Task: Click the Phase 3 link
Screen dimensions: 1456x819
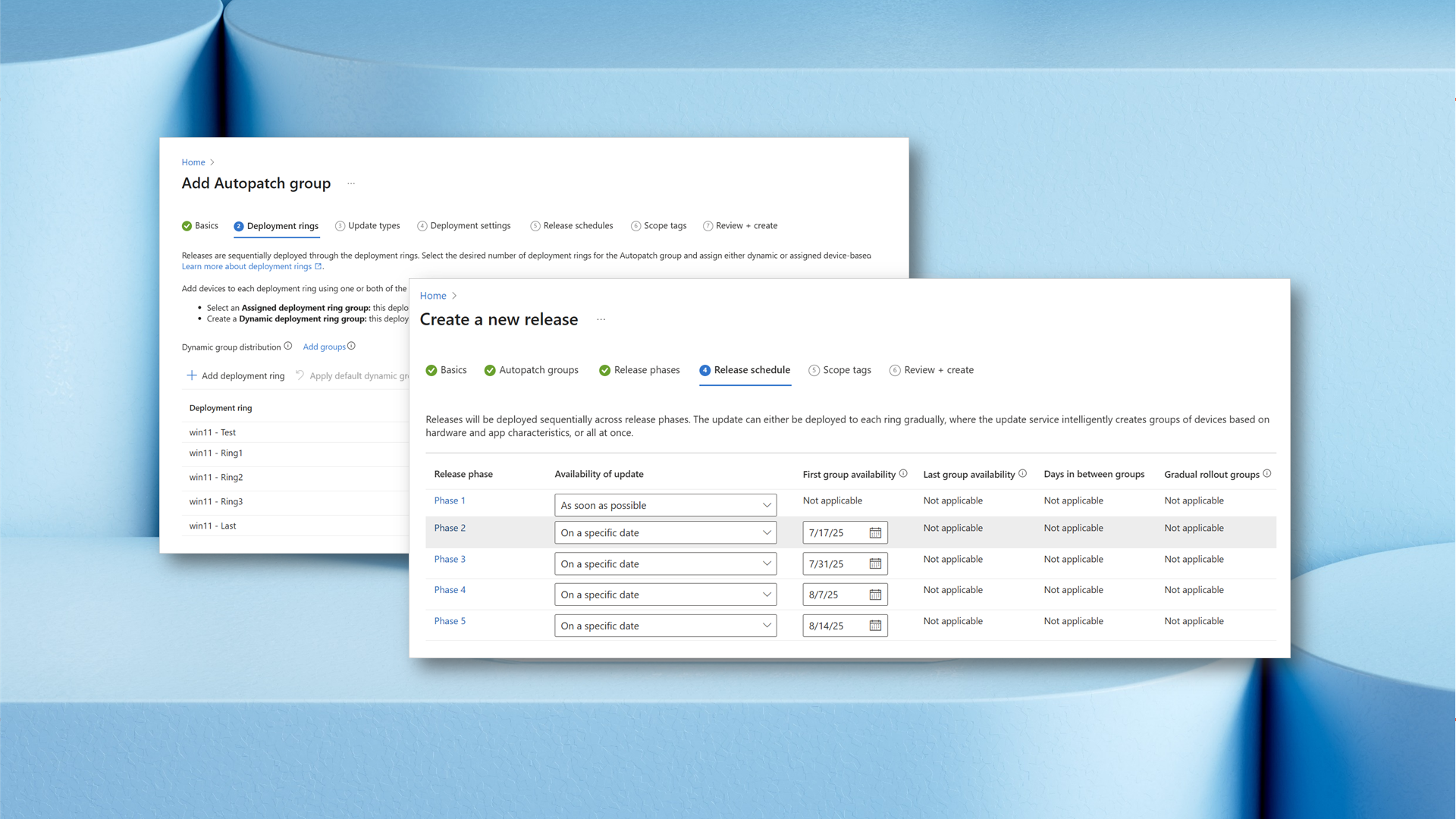Action: pos(450,560)
